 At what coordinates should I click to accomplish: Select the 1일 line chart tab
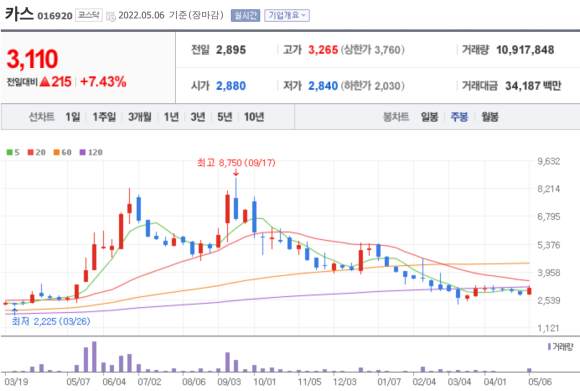(x=73, y=117)
